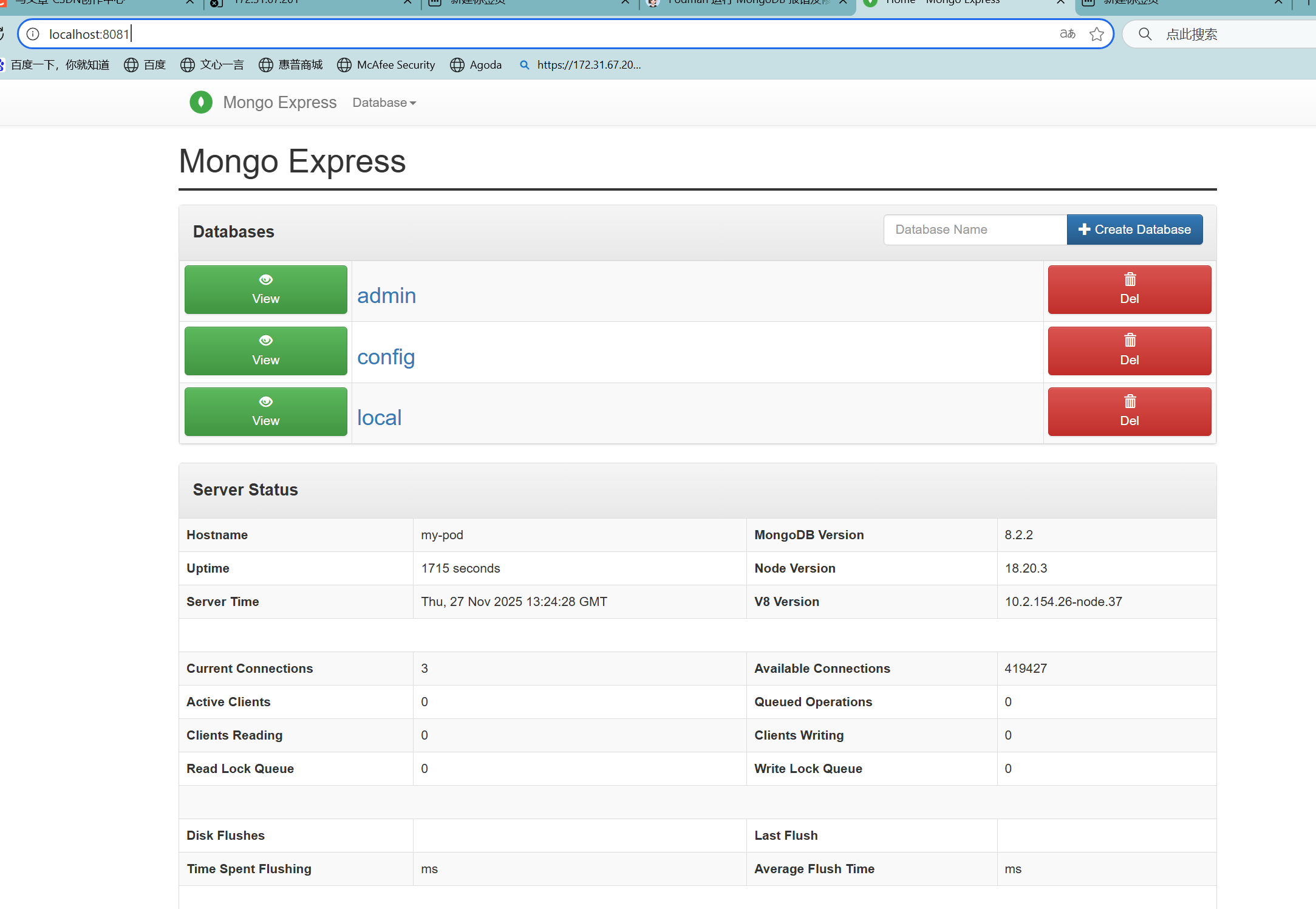Expand the Database dropdown in navbar

[x=384, y=103]
